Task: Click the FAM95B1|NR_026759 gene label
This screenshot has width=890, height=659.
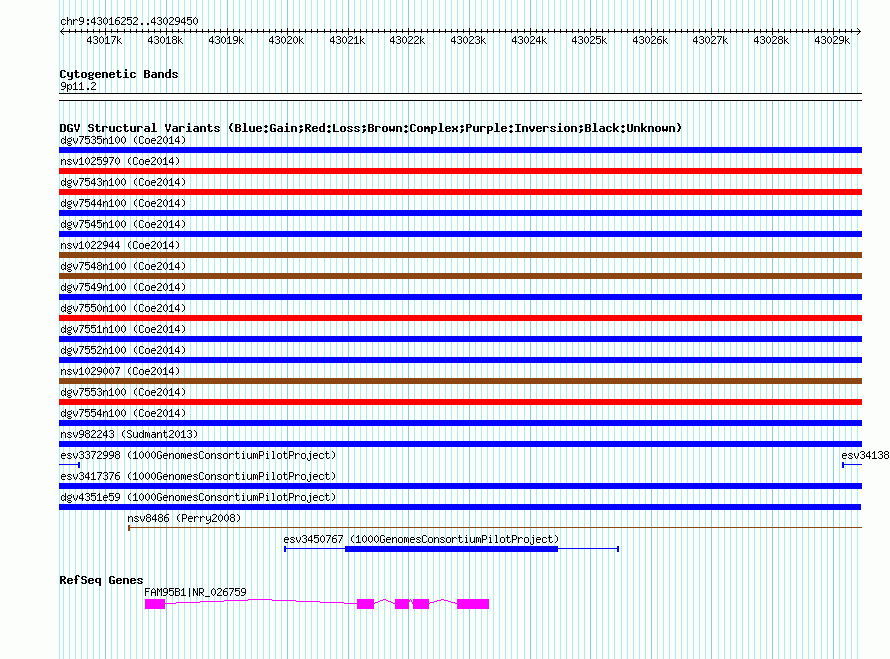Action: pyautogui.click(x=195, y=592)
